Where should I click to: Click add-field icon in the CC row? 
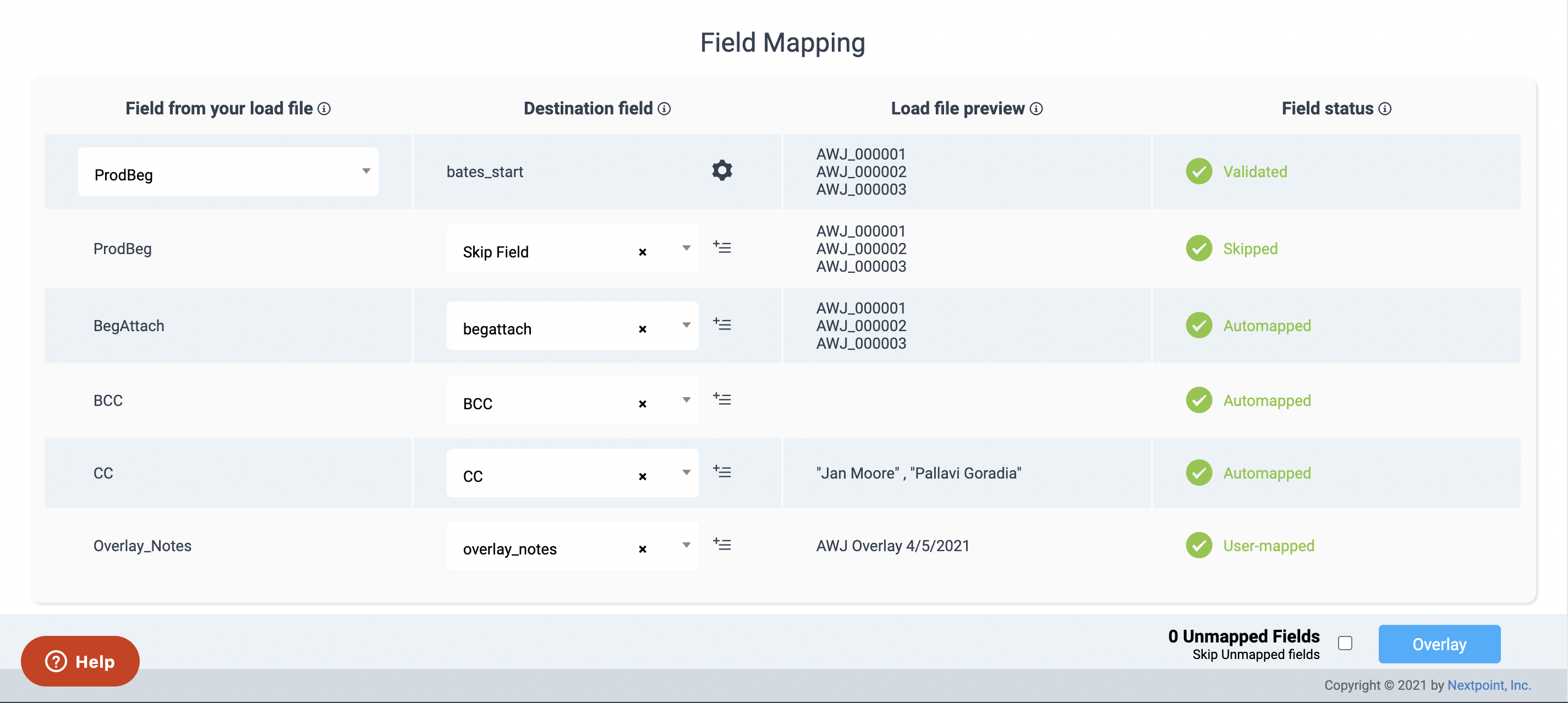tap(722, 472)
